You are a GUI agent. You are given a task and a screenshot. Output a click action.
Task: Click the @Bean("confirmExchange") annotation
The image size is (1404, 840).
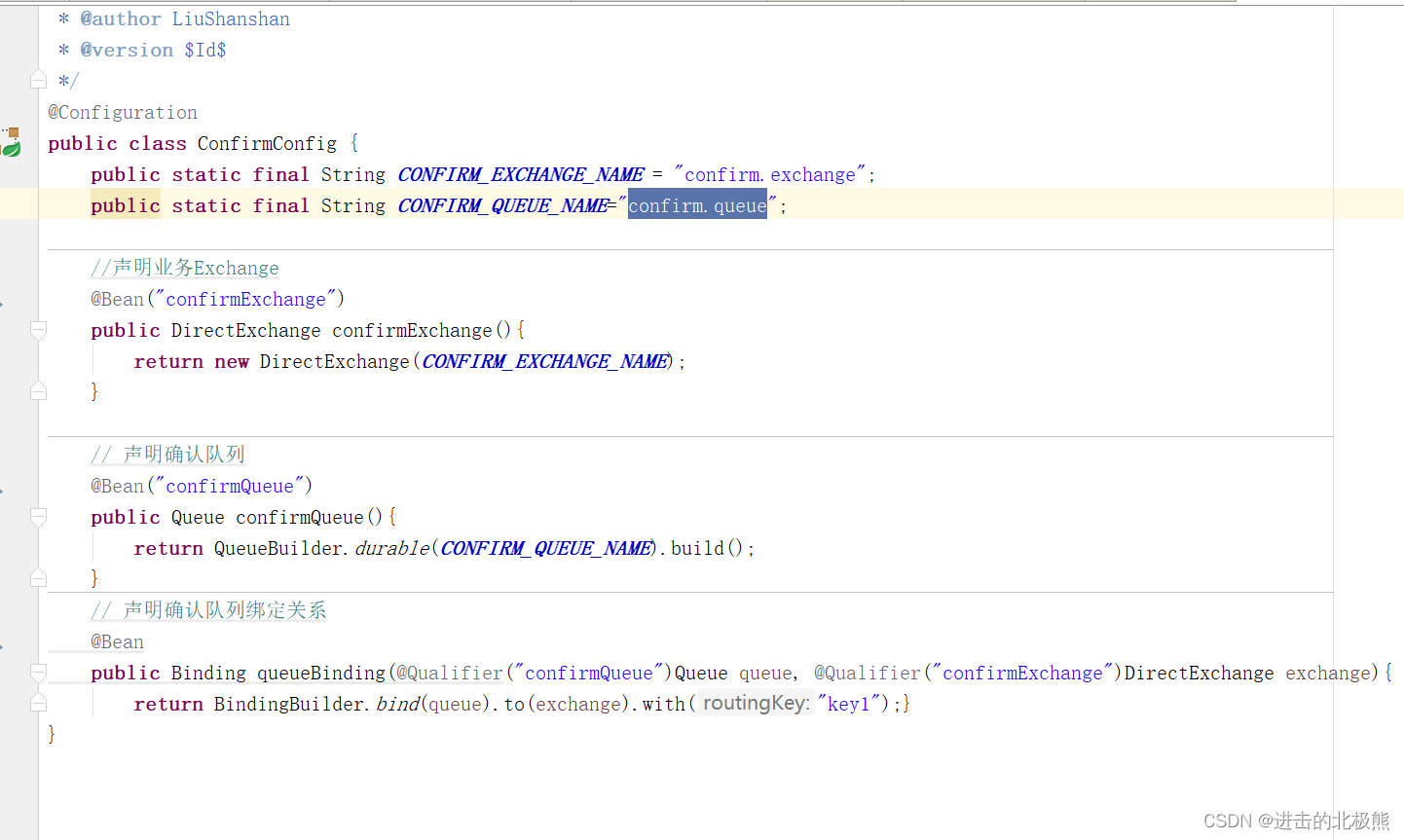click(218, 299)
